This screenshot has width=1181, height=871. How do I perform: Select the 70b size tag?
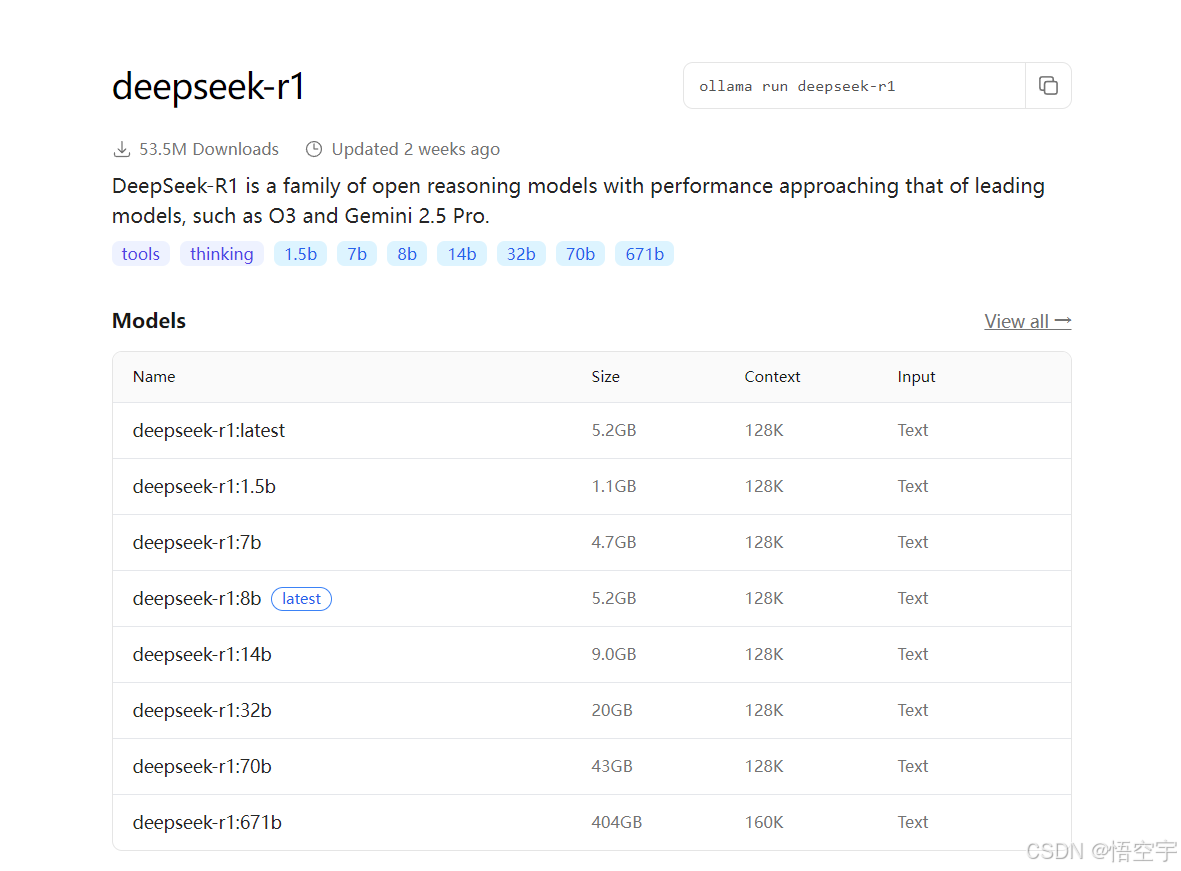[580, 254]
